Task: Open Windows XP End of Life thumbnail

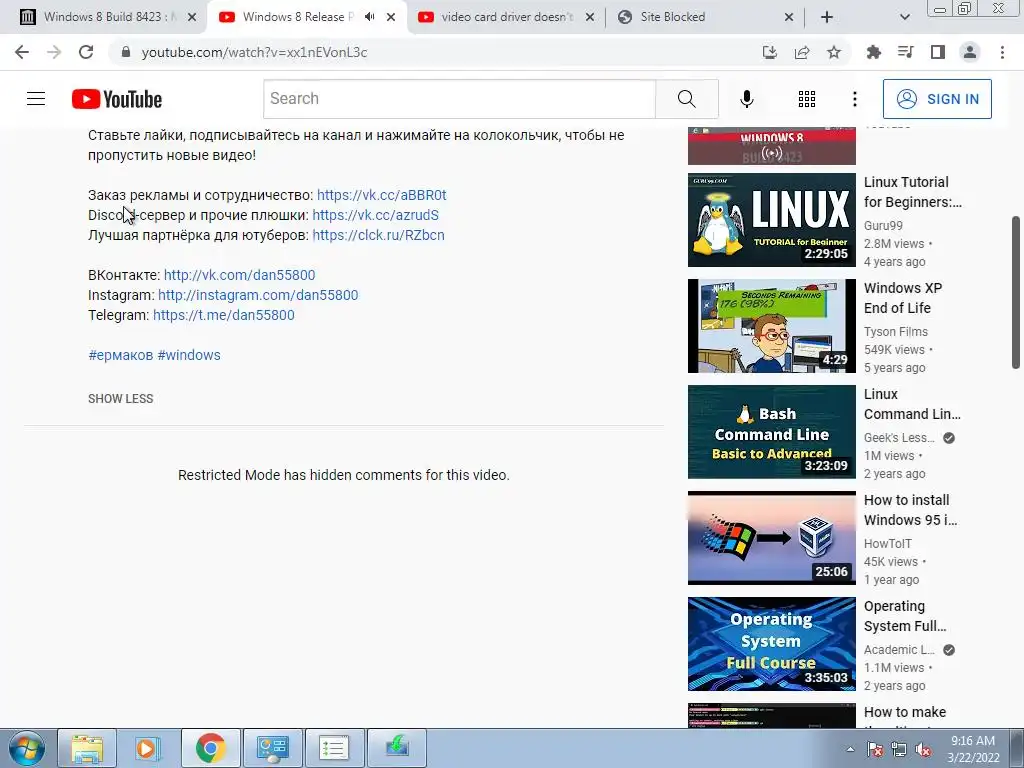Action: 771,326
